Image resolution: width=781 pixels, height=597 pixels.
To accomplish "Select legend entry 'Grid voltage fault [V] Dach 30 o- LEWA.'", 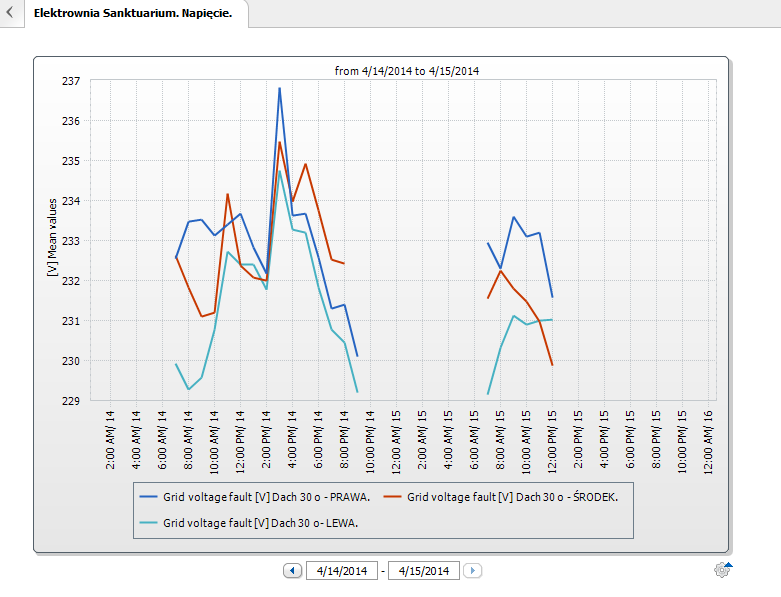I will tap(260, 523).
